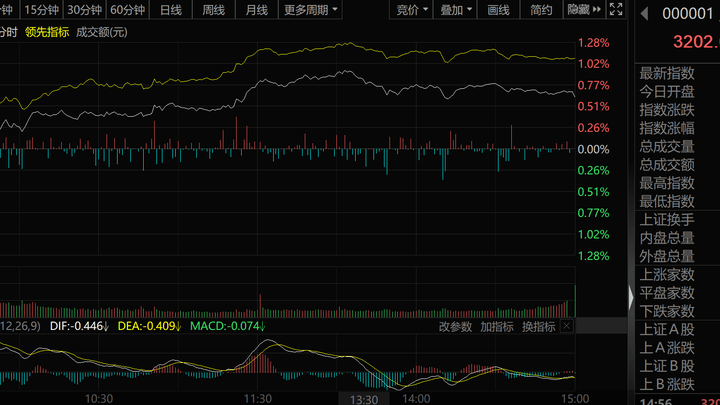Expand the 叠加 overlay dropdown

[457, 10]
